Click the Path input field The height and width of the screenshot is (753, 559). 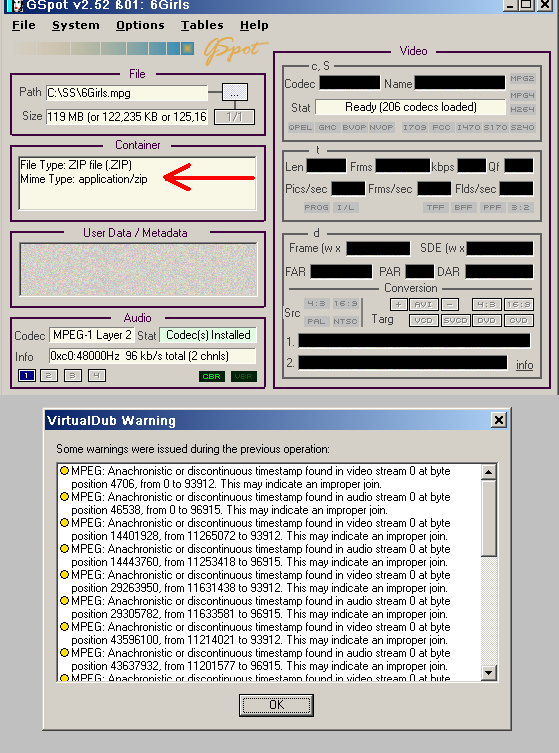coord(127,93)
